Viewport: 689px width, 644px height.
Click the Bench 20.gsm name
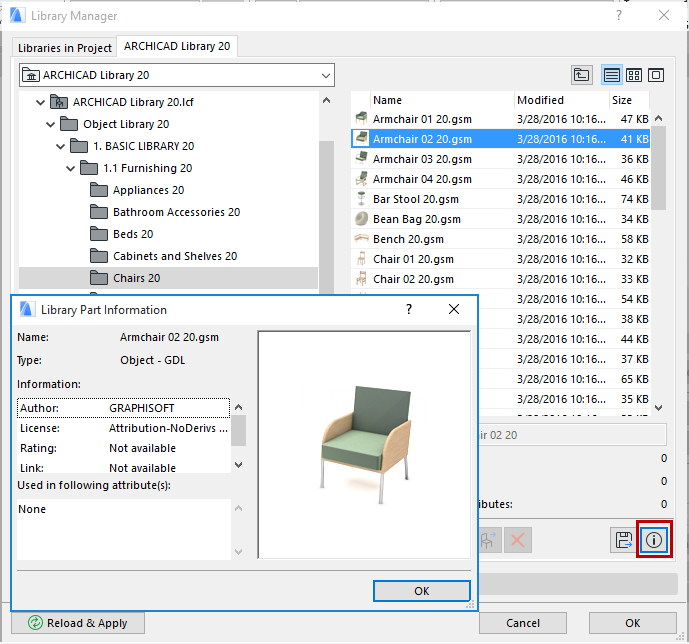click(x=408, y=239)
